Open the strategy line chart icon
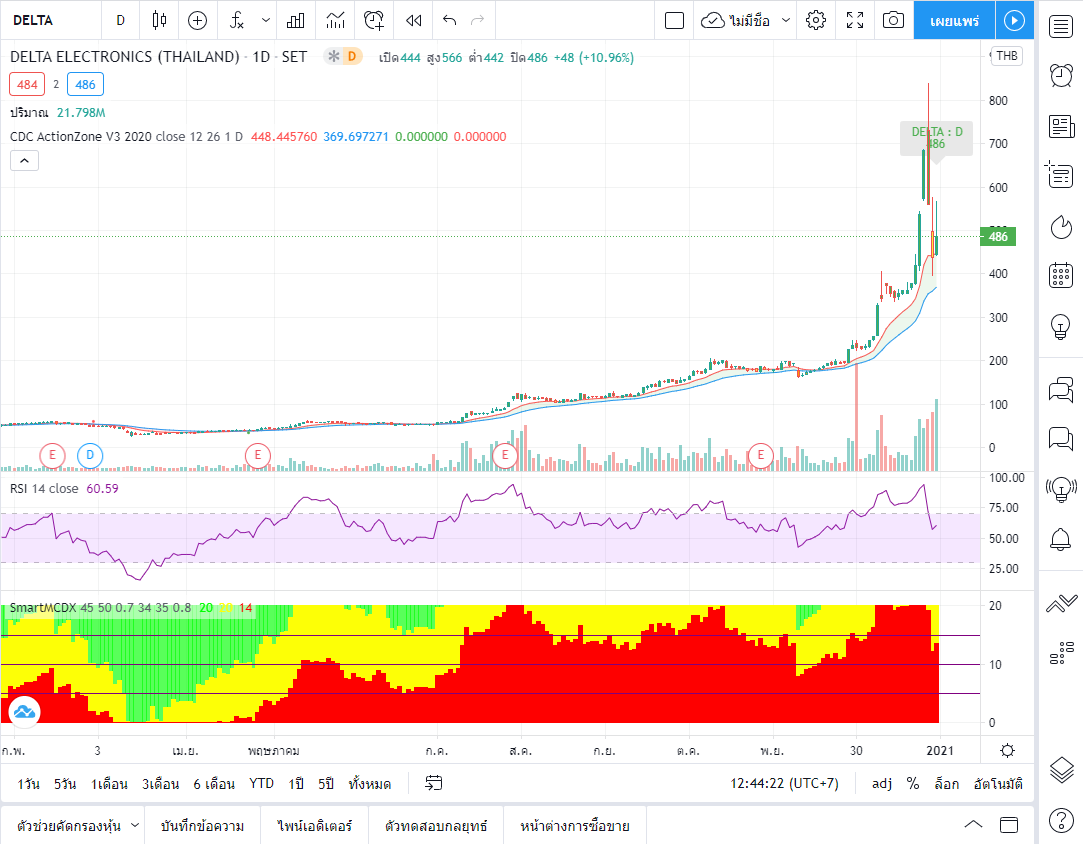The image size is (1083, 844). (x=336, y=20)
